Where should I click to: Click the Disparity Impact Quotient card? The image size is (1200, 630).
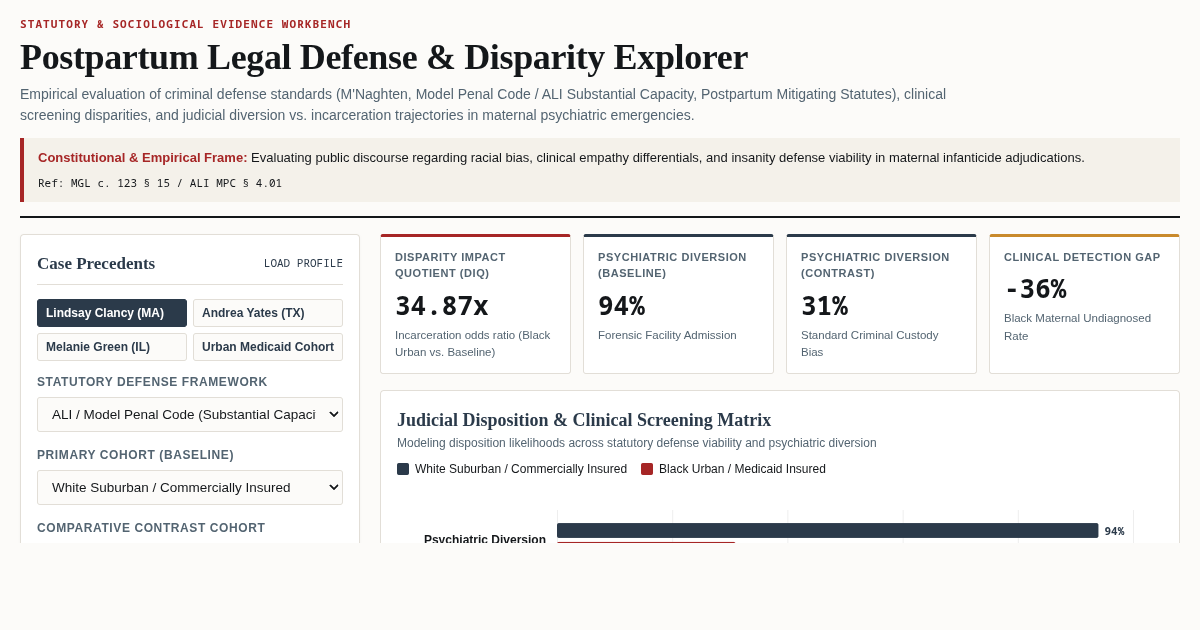coord(475,304)
